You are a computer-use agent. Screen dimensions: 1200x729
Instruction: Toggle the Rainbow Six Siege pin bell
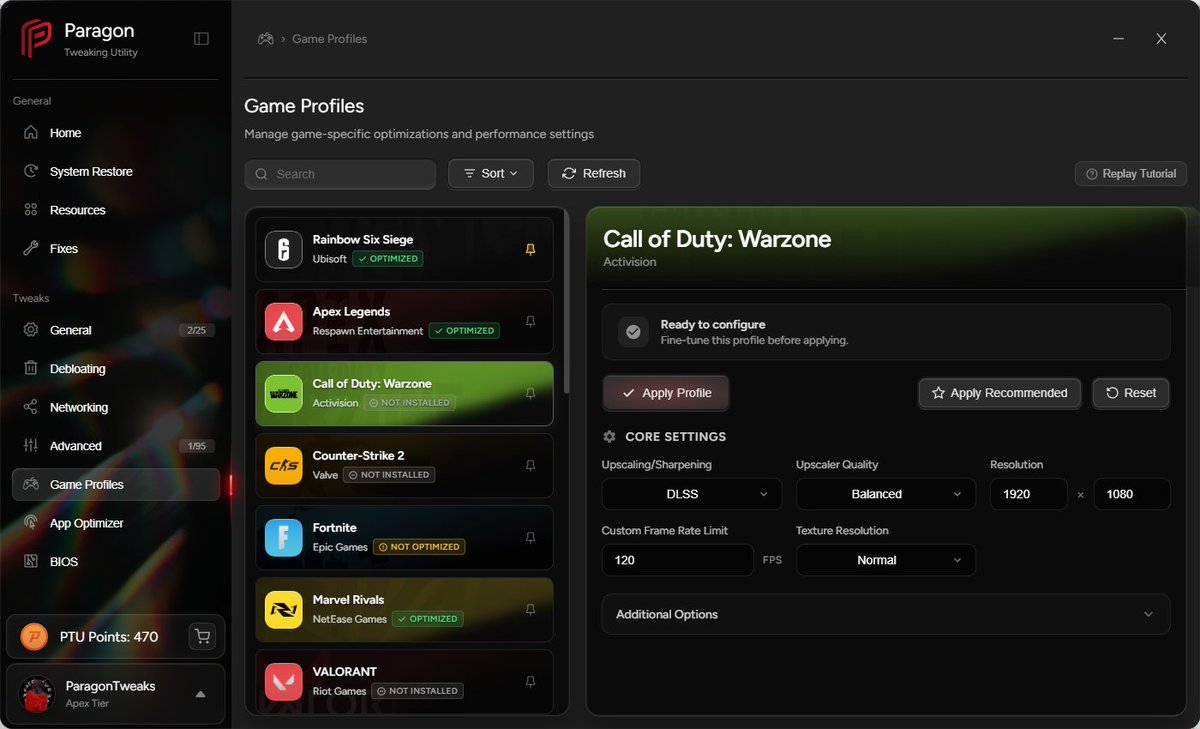point(531,249)
